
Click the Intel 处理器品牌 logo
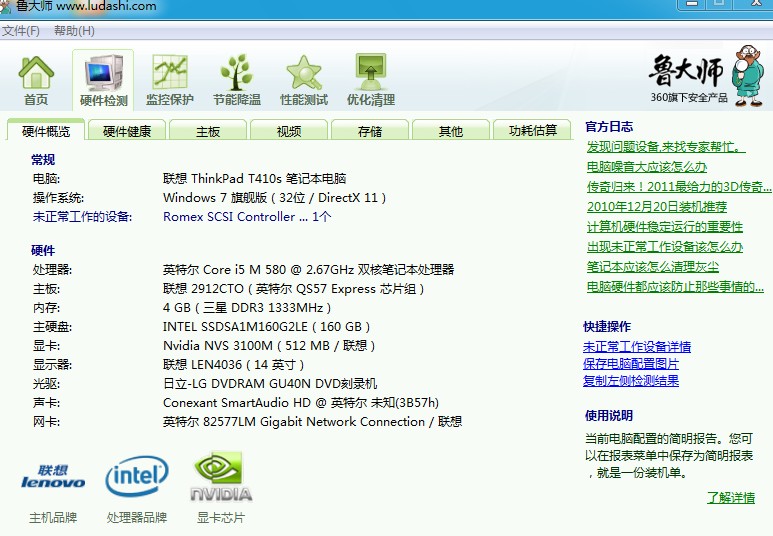coord(137,476)
